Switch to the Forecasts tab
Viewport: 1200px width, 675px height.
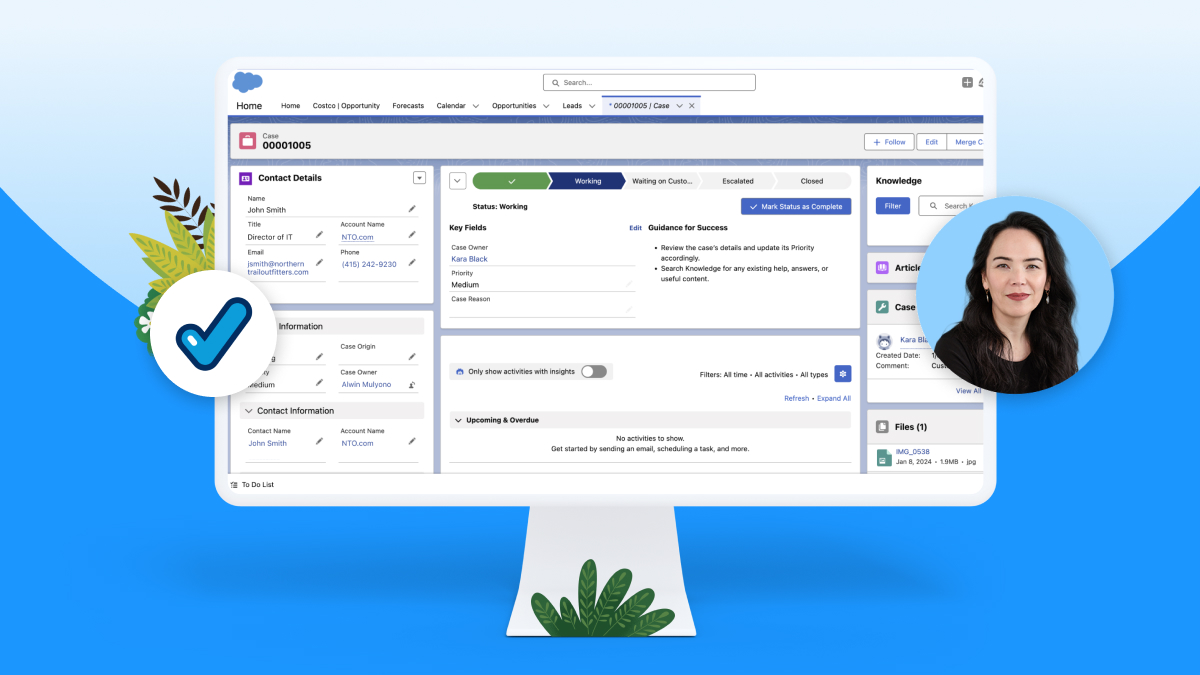pyautogui.click(x=408, y=105)
